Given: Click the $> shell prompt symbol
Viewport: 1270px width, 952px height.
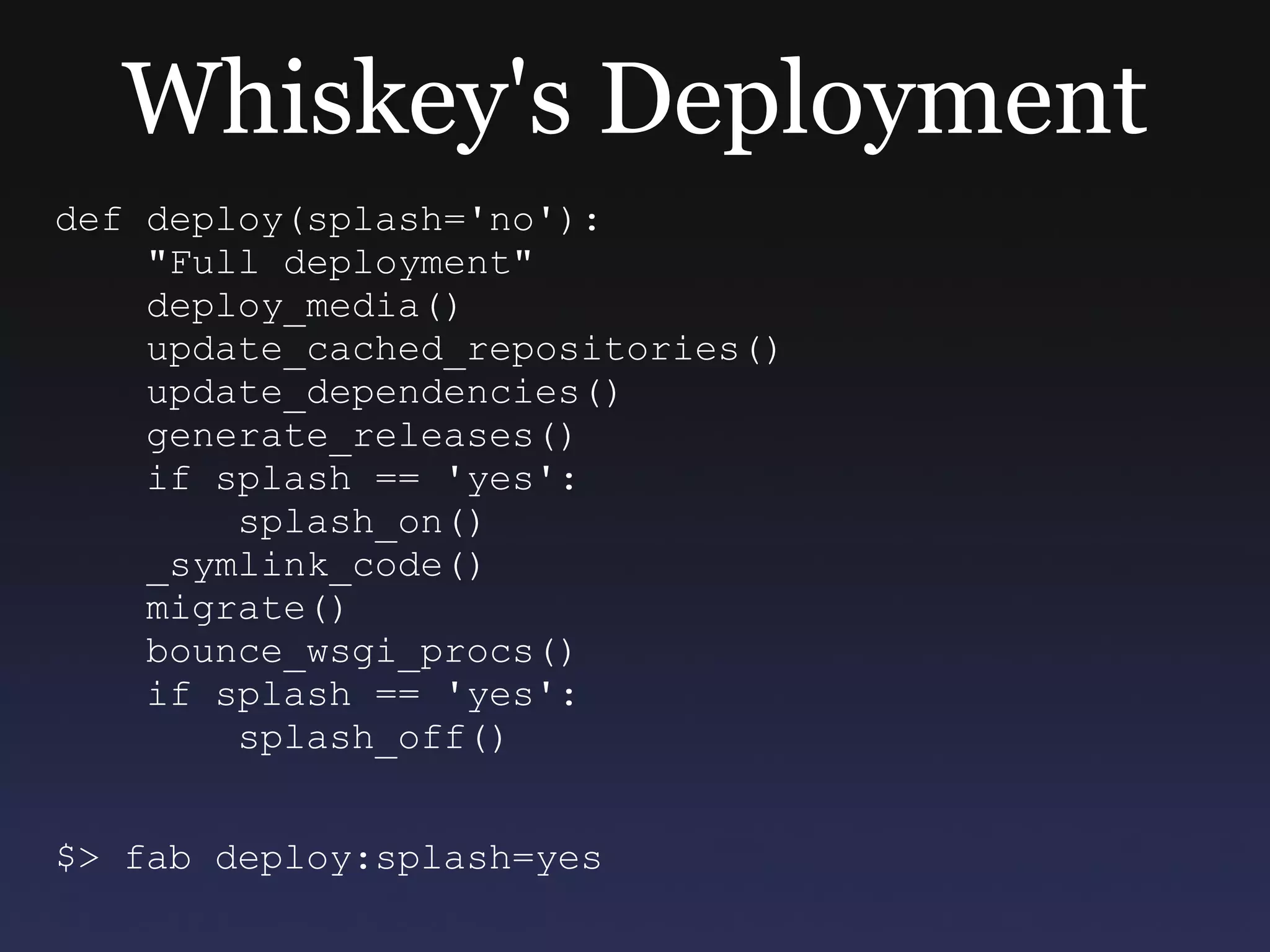Looking at the screenshot, I should 78,858.
